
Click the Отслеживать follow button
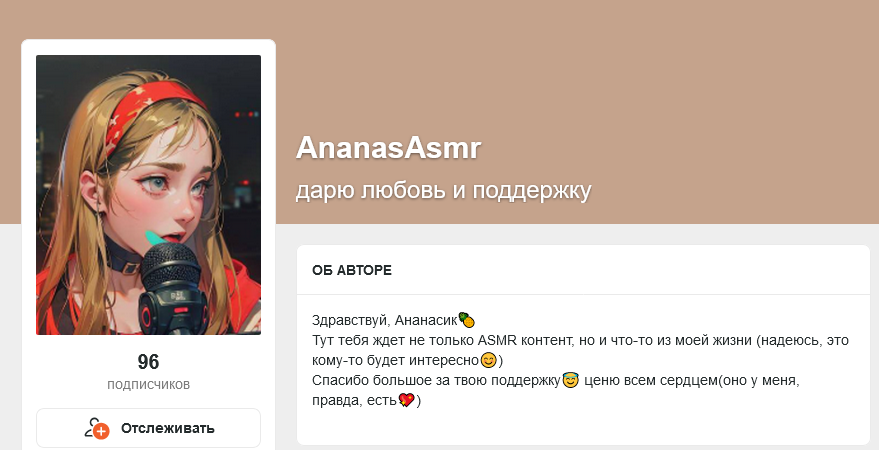coord(149,428)
